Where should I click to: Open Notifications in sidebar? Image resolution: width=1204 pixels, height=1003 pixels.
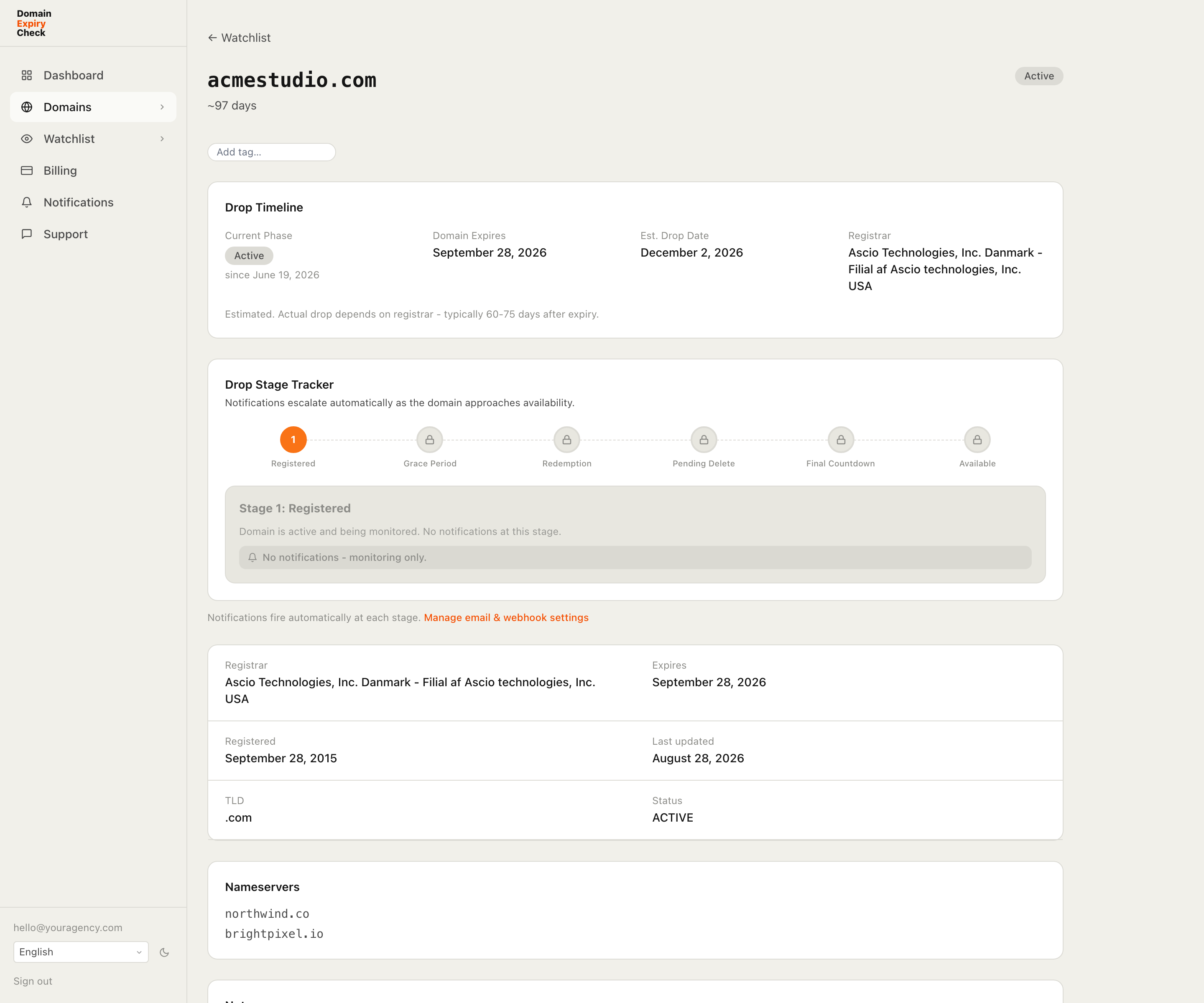click(93, 202)
